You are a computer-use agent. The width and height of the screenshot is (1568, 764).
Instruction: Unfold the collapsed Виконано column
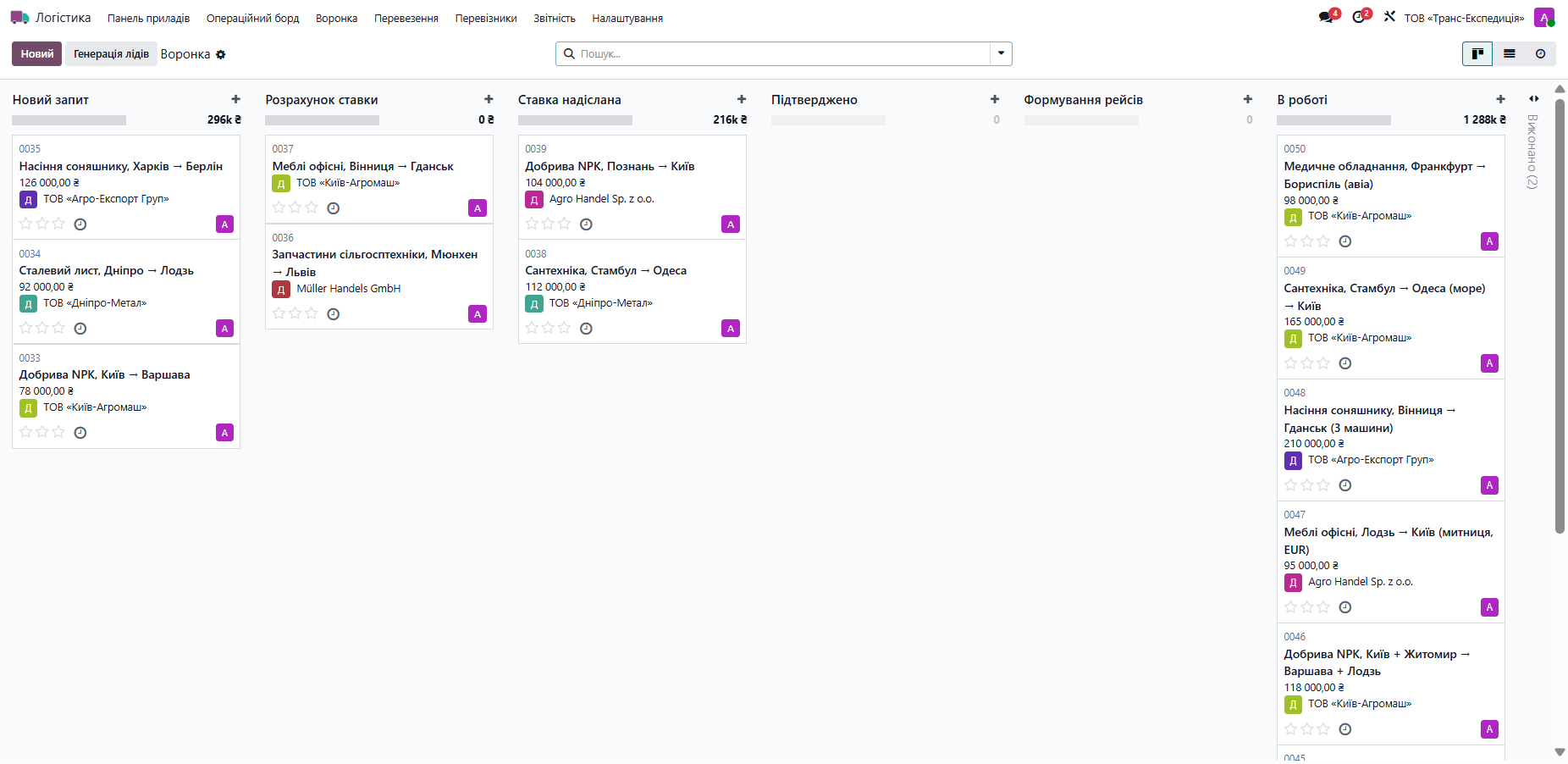[1533, 99]
